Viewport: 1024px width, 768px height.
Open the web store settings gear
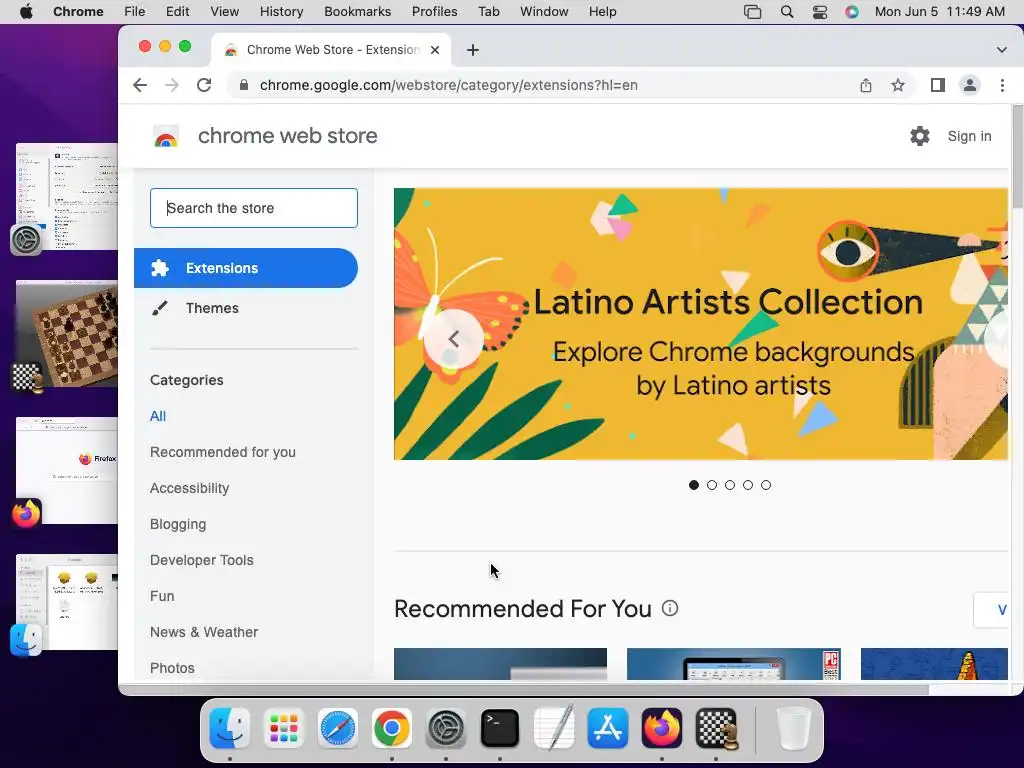[920, 136]
